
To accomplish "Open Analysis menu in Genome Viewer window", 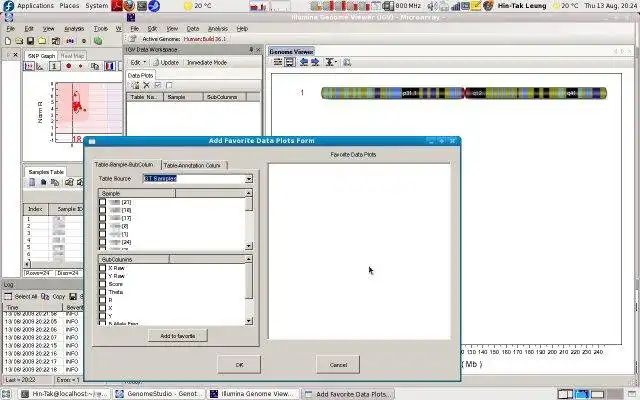I will (218, 29).
